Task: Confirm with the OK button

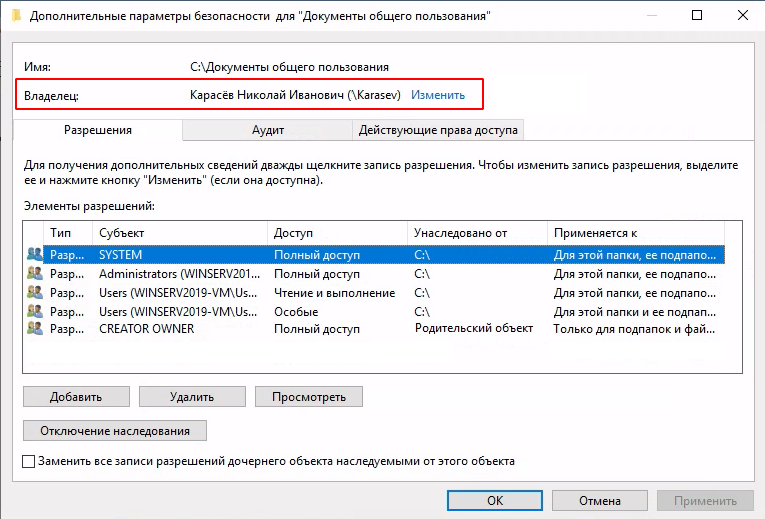Action: [x=495, y=500]
